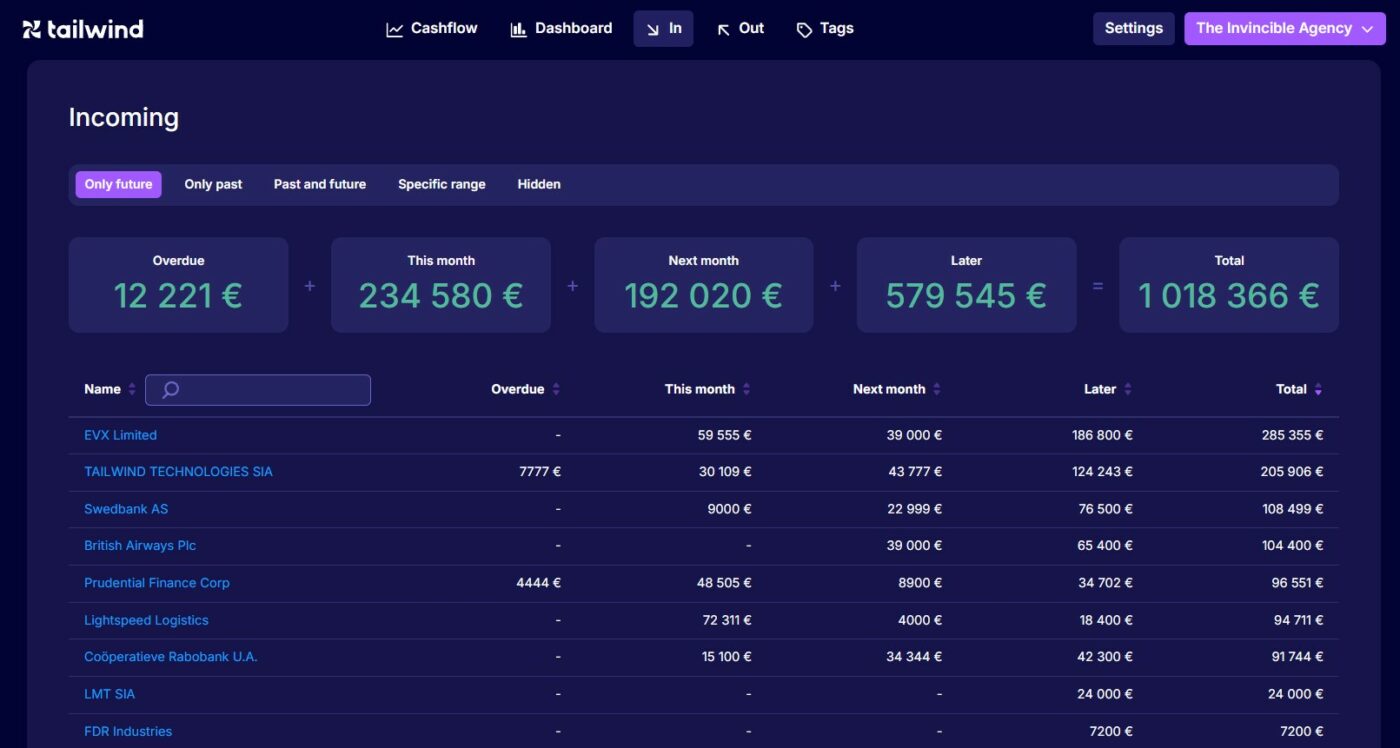Click the Cashflow chart icon
The width and height of the screenshot is (1400, 748).
(395, 29)
